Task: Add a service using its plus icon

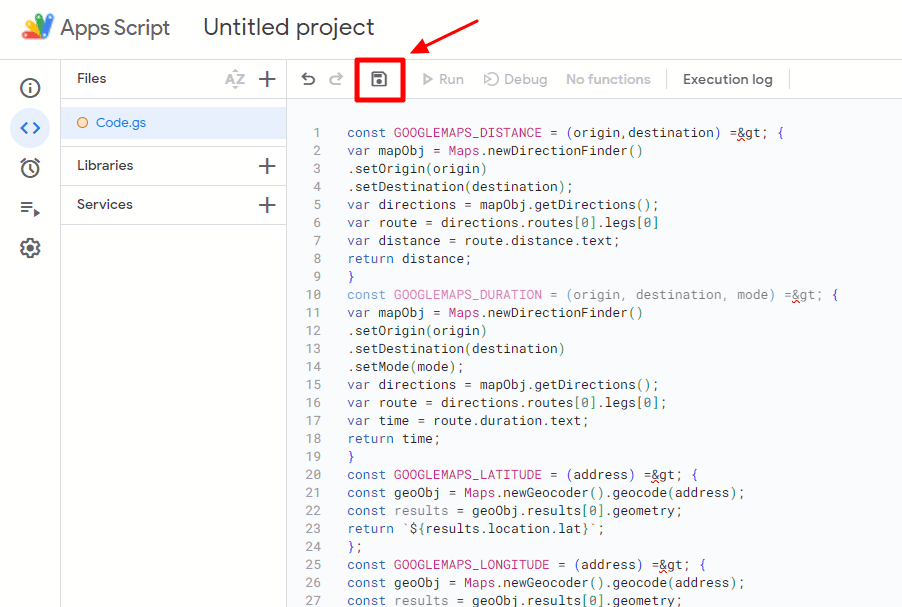Action: pos(267,204)
